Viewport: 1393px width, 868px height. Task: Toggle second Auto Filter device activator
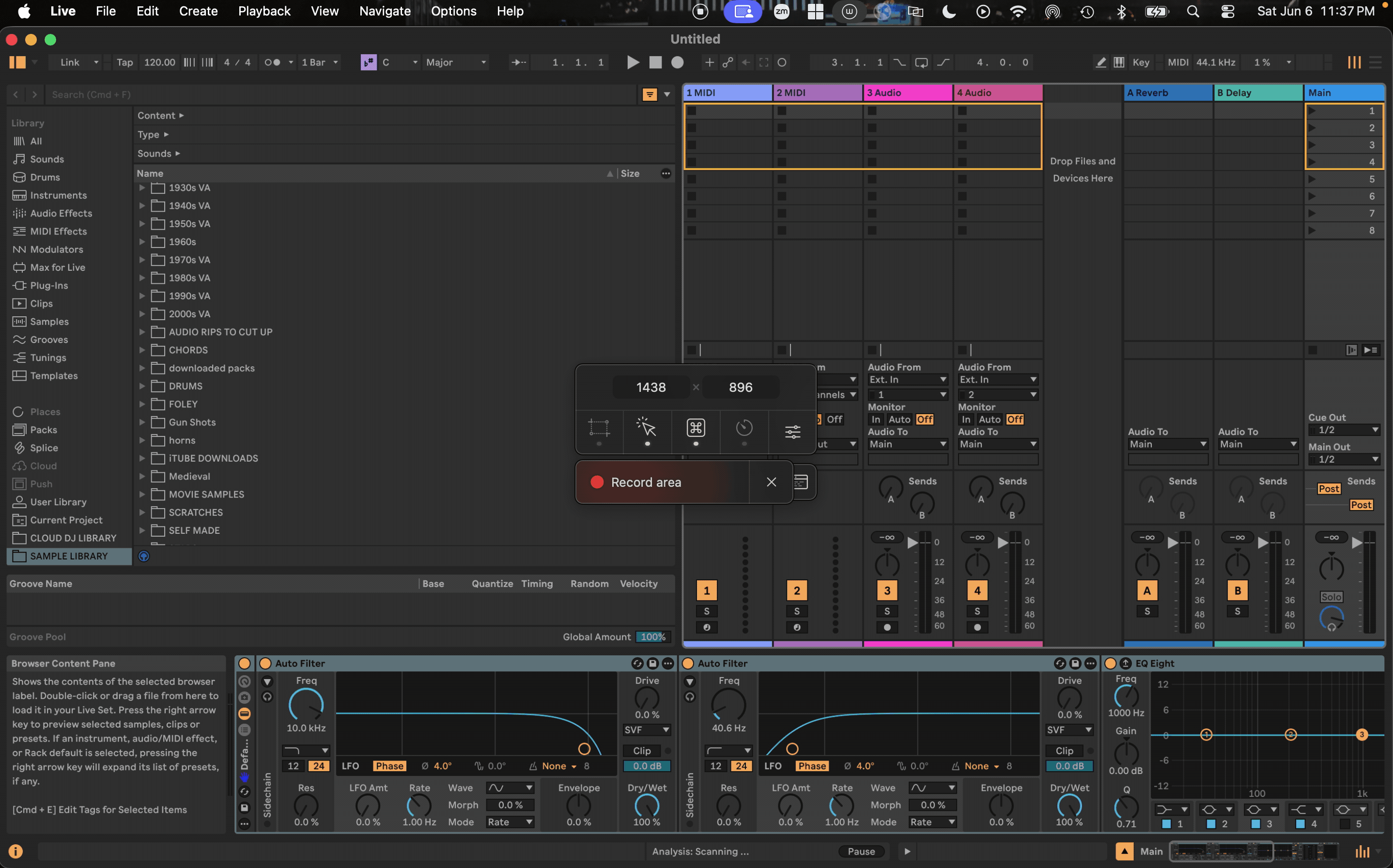pyautogui.click(x=688, y=664)
